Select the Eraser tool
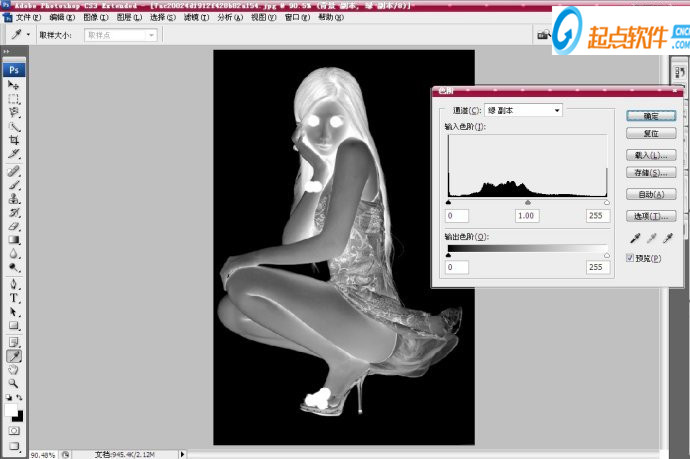This screenshot has width=690, height=459. (14, 226)
